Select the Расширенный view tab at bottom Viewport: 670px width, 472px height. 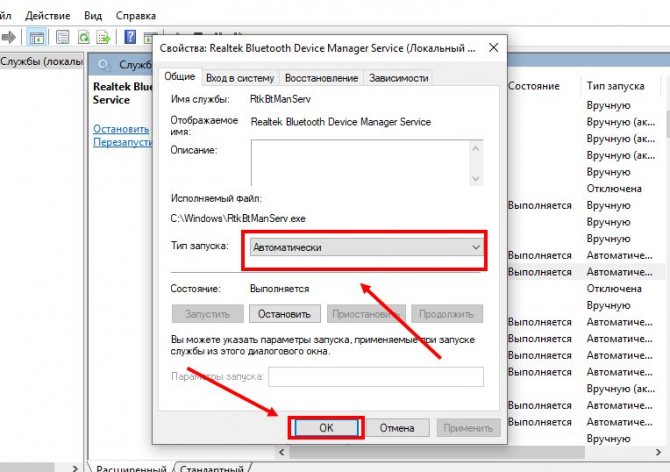click(x=131, y=468)
